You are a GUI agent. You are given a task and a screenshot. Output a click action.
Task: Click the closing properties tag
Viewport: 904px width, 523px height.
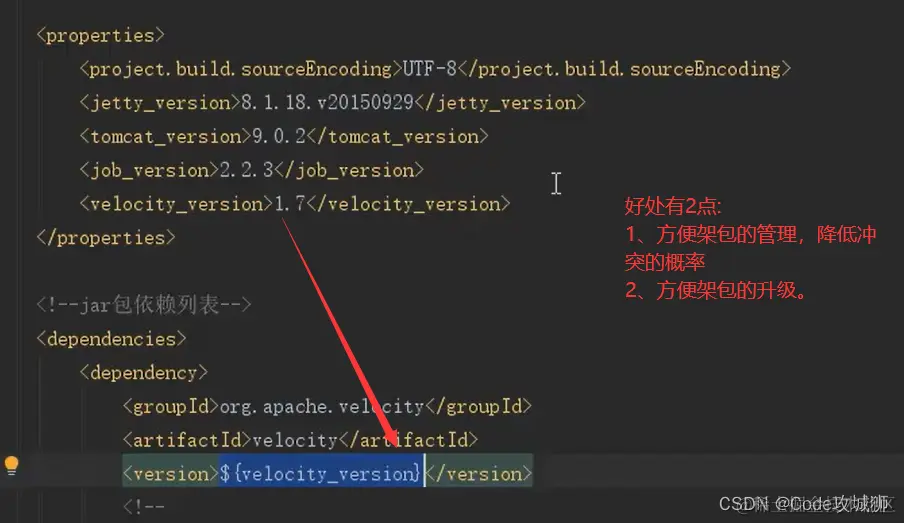click(x=106, y=238)
